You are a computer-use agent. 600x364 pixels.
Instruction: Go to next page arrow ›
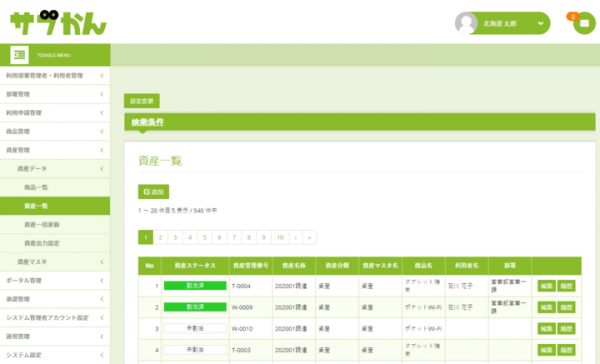295,237
